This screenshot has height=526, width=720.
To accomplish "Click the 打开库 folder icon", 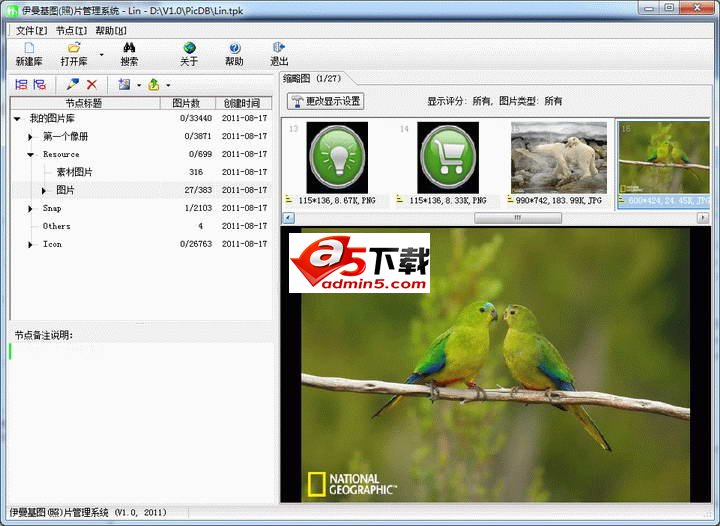I will pyautogui.click(x=74, y=47).
